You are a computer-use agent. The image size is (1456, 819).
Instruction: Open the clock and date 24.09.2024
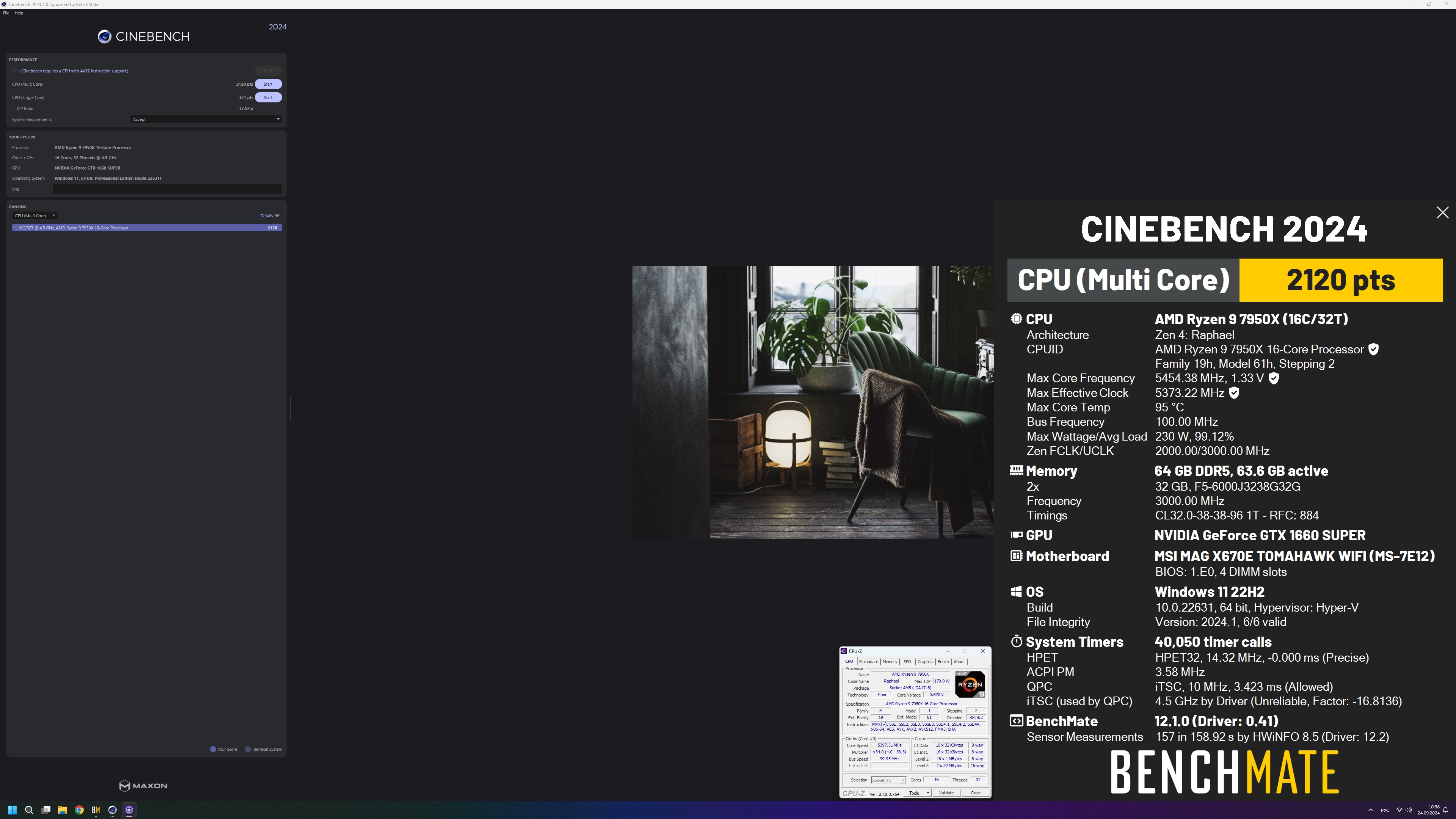point(1428,810)
